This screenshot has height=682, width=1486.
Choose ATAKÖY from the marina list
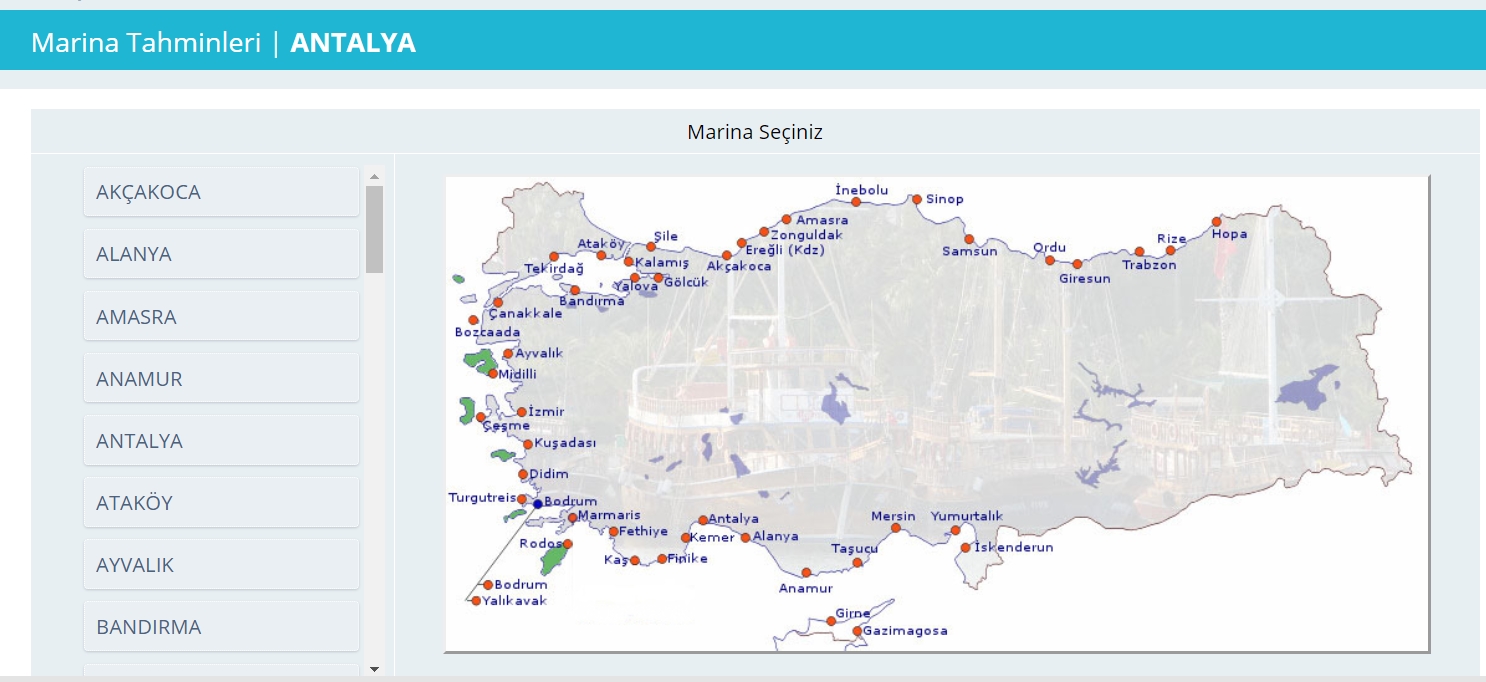click(x=221, y=502)
